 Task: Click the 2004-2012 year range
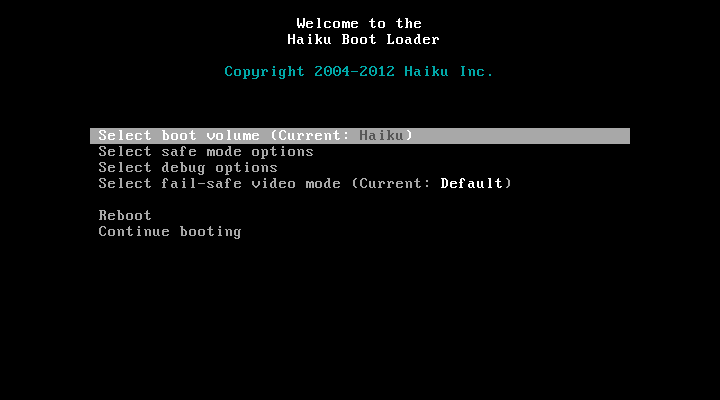point(354,72)
